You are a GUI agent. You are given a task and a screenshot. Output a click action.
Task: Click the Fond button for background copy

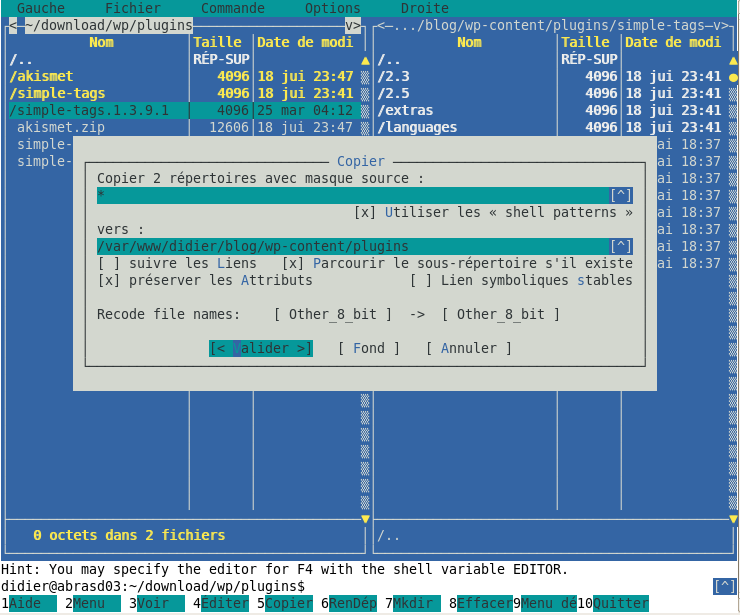369,348
